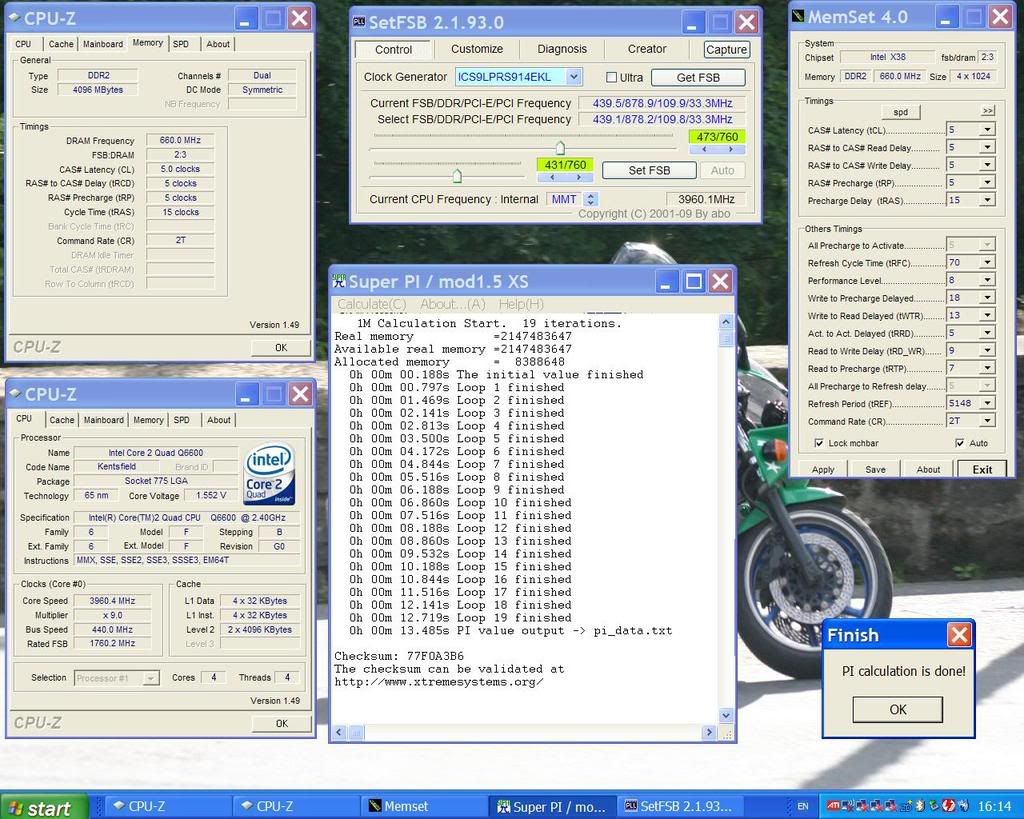Click Capture button in SetFSB
Screen dimensions: 1024x819
[726, 50]
